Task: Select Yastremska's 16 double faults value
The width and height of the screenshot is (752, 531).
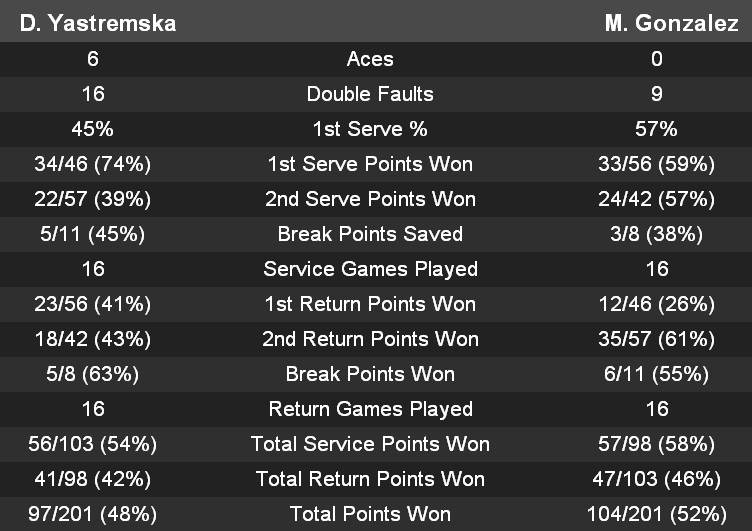Action: pos(93,94)
